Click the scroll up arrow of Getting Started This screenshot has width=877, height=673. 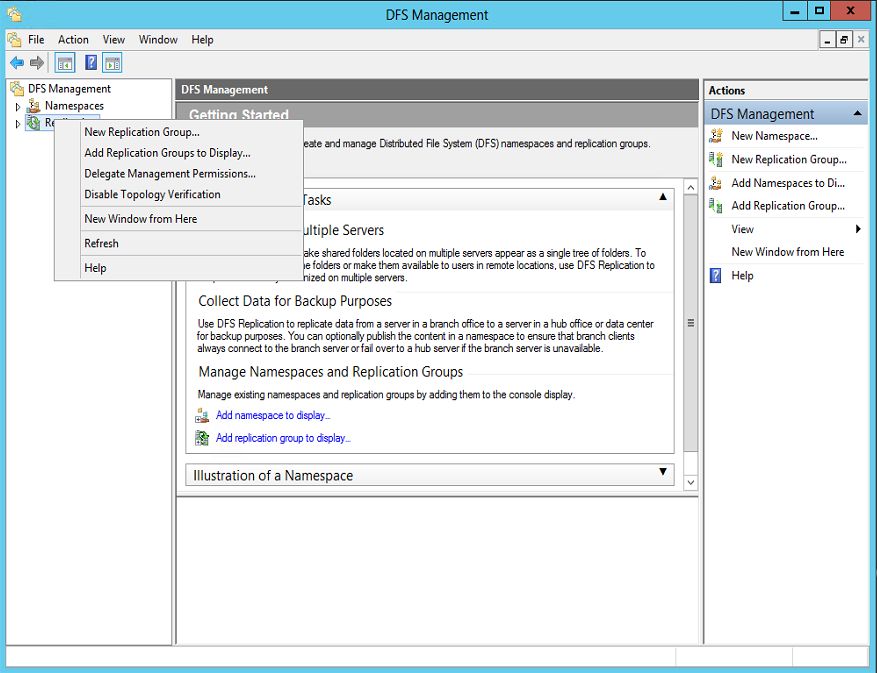pos(691,188)
